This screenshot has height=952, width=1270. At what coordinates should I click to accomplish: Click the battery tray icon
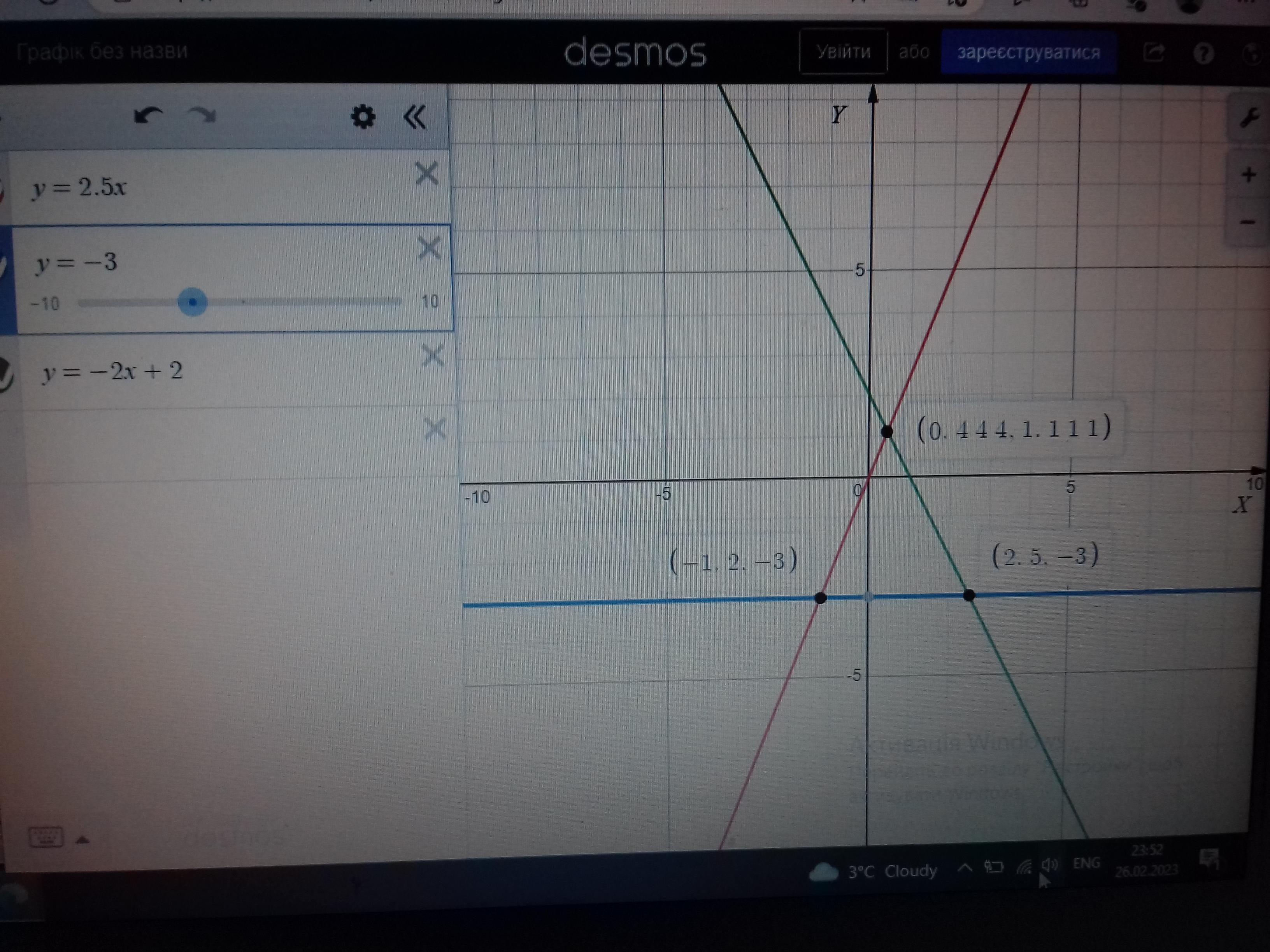click(994, 866)
